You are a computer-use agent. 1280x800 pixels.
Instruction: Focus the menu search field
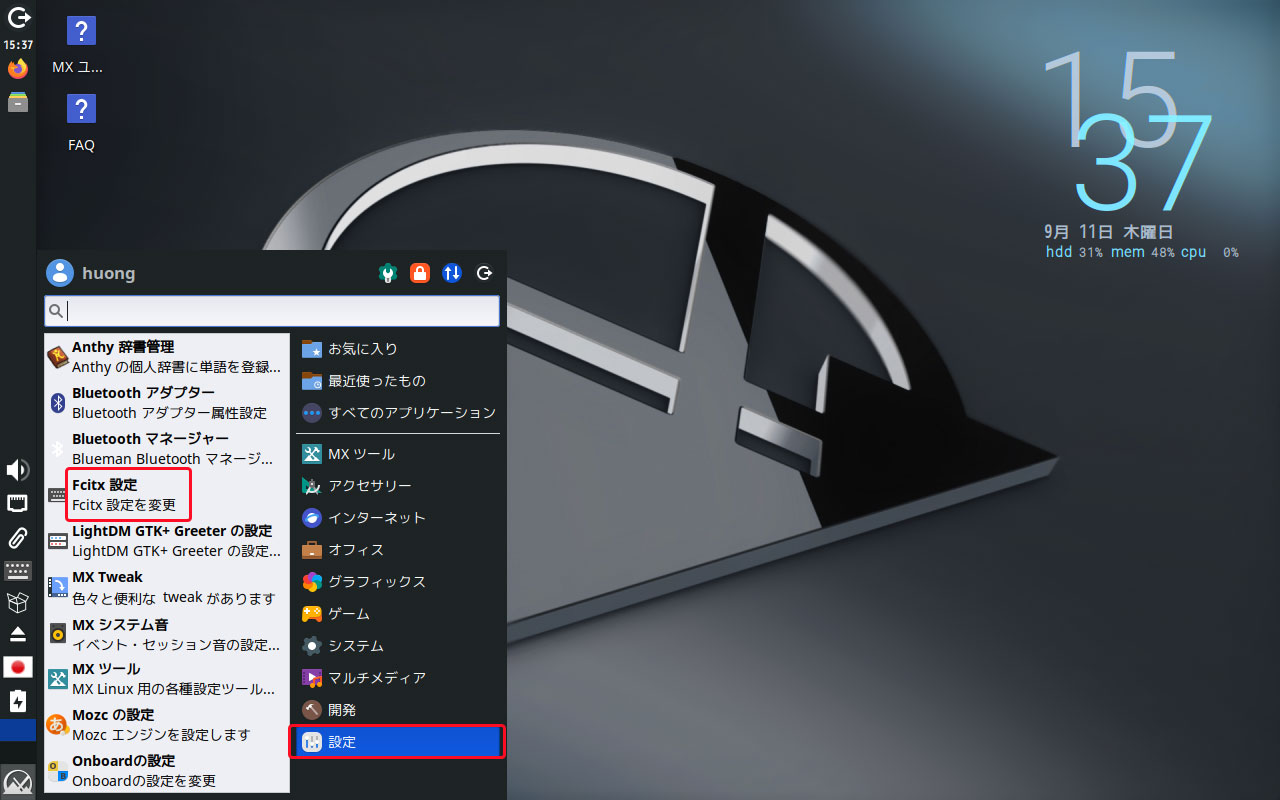coord(272,311)
